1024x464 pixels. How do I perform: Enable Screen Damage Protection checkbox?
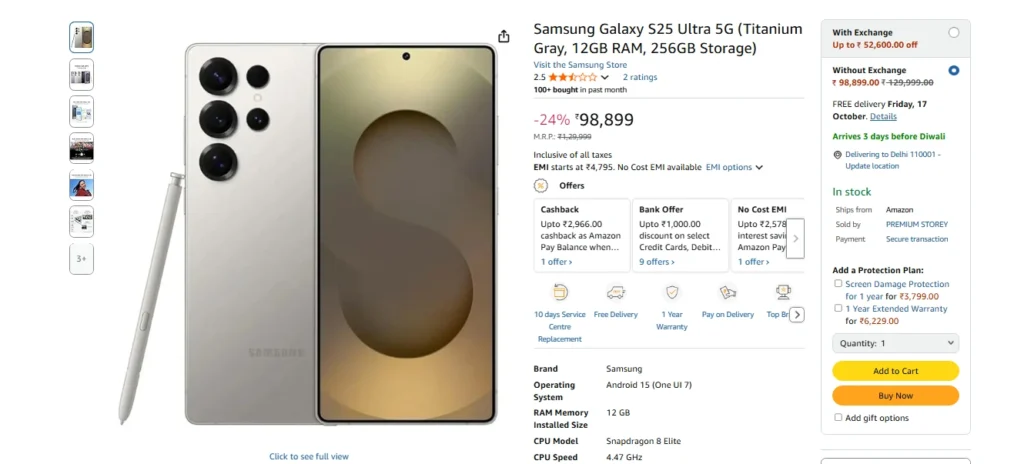pyautogui.click(x=838, y=284)
